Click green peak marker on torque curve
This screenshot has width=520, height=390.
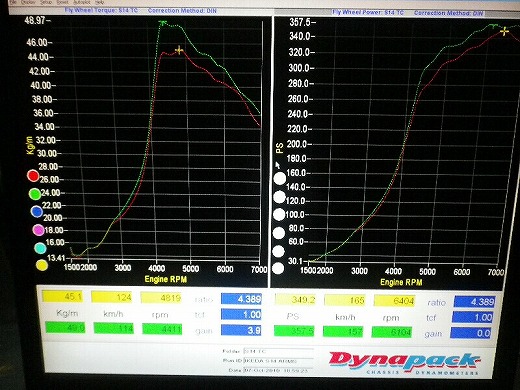coord(163,23)
